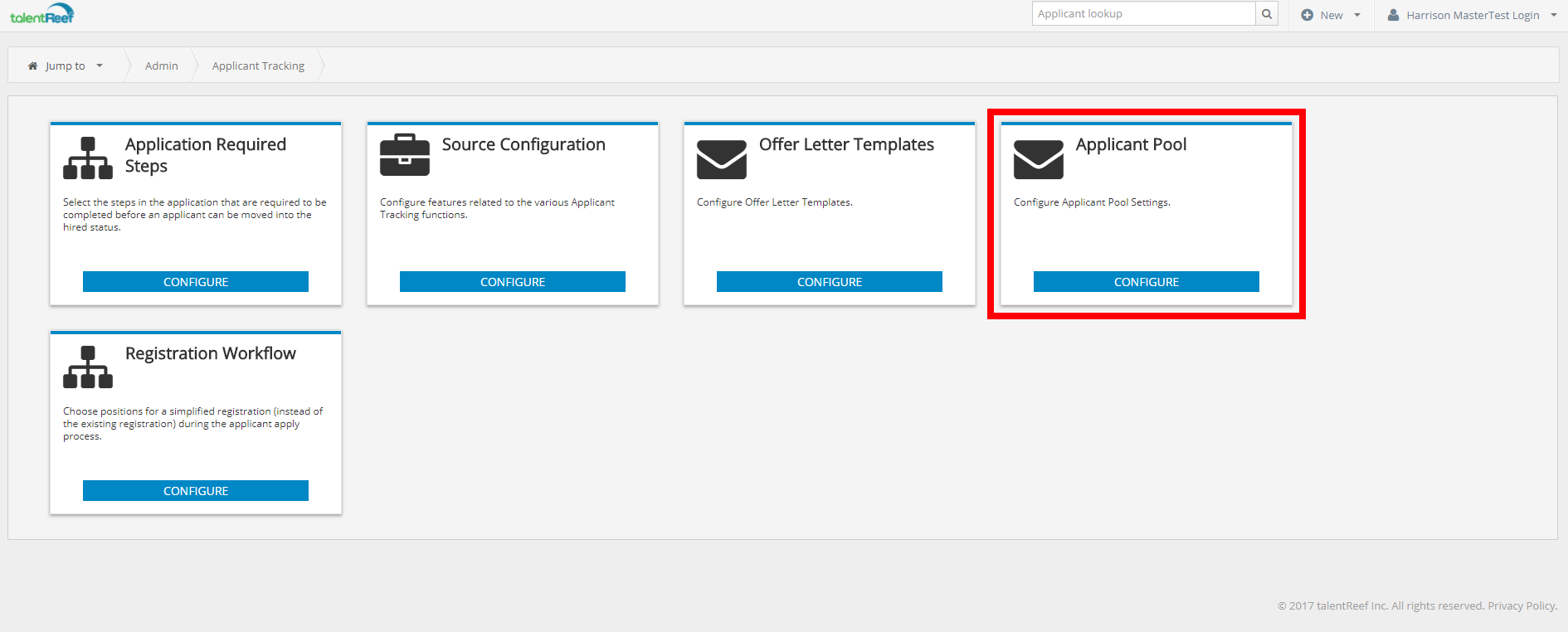Click the Applicant Pool envelope icon

click(x=1039, y=159)
